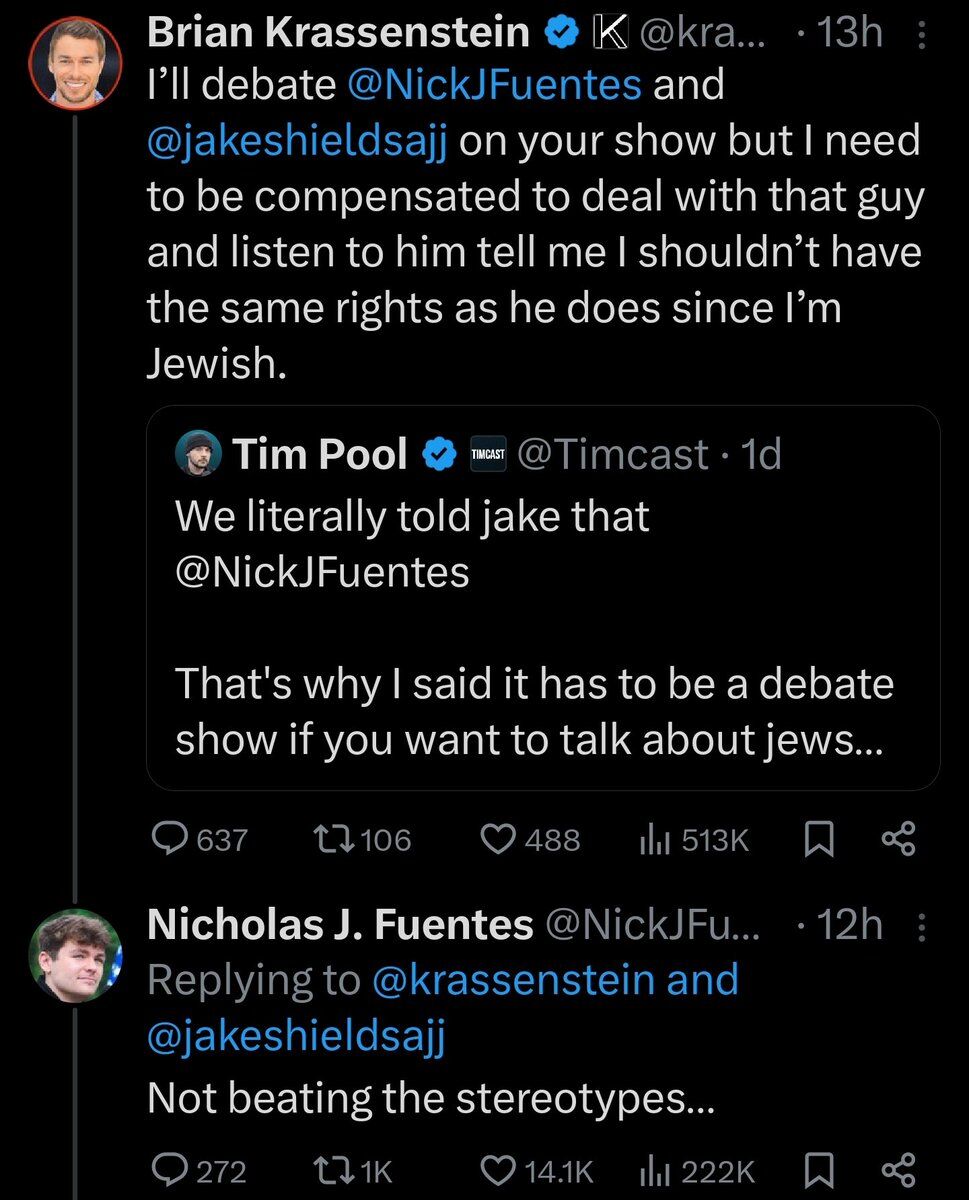Viewport: 969px width, 1200px height.
Task: Open more options for Fuentes' reply
Action: point(921,927)
